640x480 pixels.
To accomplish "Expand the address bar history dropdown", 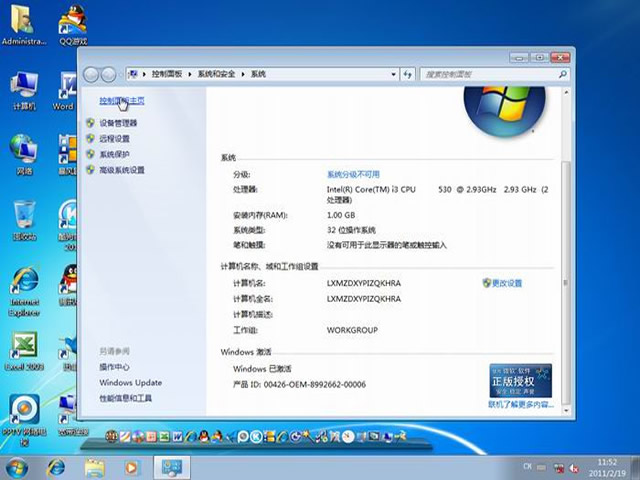I will 392,75.
